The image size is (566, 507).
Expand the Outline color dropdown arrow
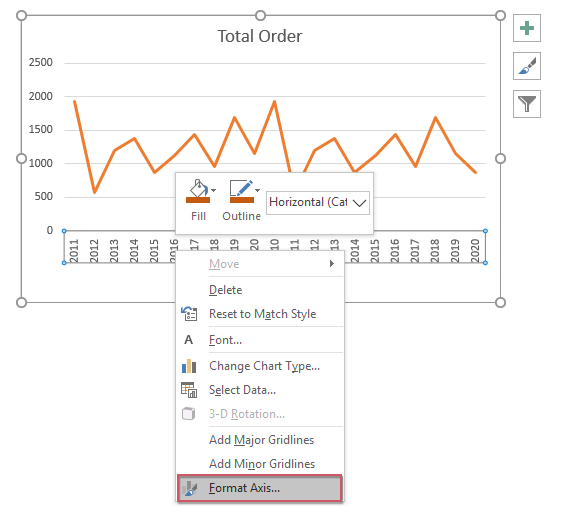pos(257,190)
